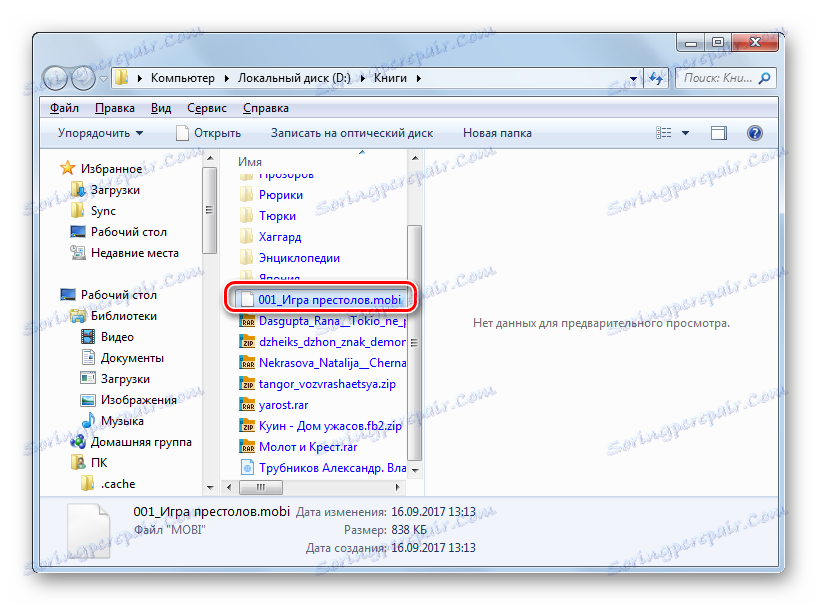Expand arrow after Книги breadcrumb
The width and height of the screenshot is (818, 606).
[x=418, y=78]
